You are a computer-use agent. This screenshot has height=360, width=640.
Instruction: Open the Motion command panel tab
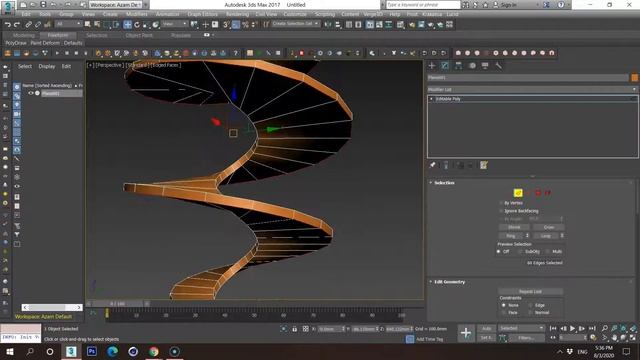pos(472,65)
